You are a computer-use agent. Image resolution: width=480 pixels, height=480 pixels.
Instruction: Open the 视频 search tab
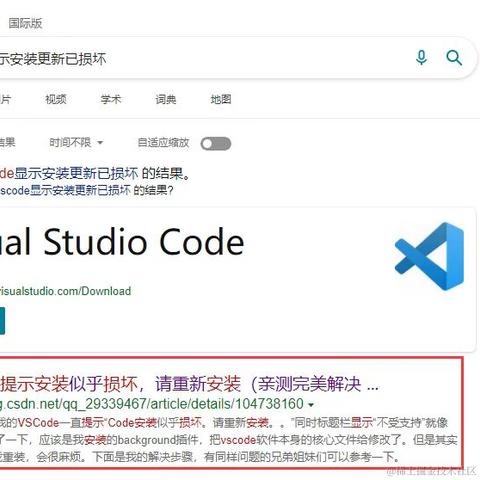pyautogui.click(x=56, y=99)
